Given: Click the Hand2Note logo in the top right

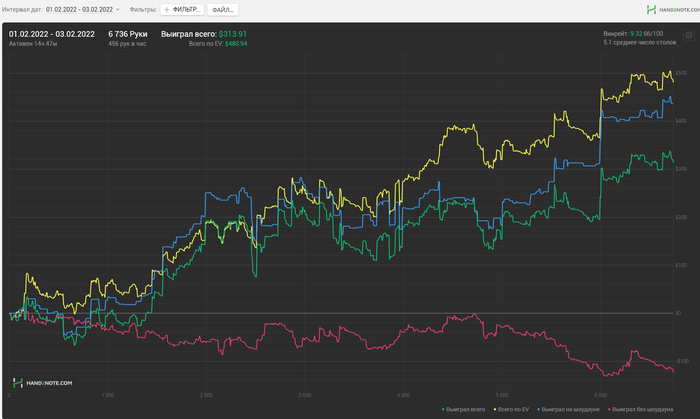Looking at the screenshot, I should (x=673, y=9).
